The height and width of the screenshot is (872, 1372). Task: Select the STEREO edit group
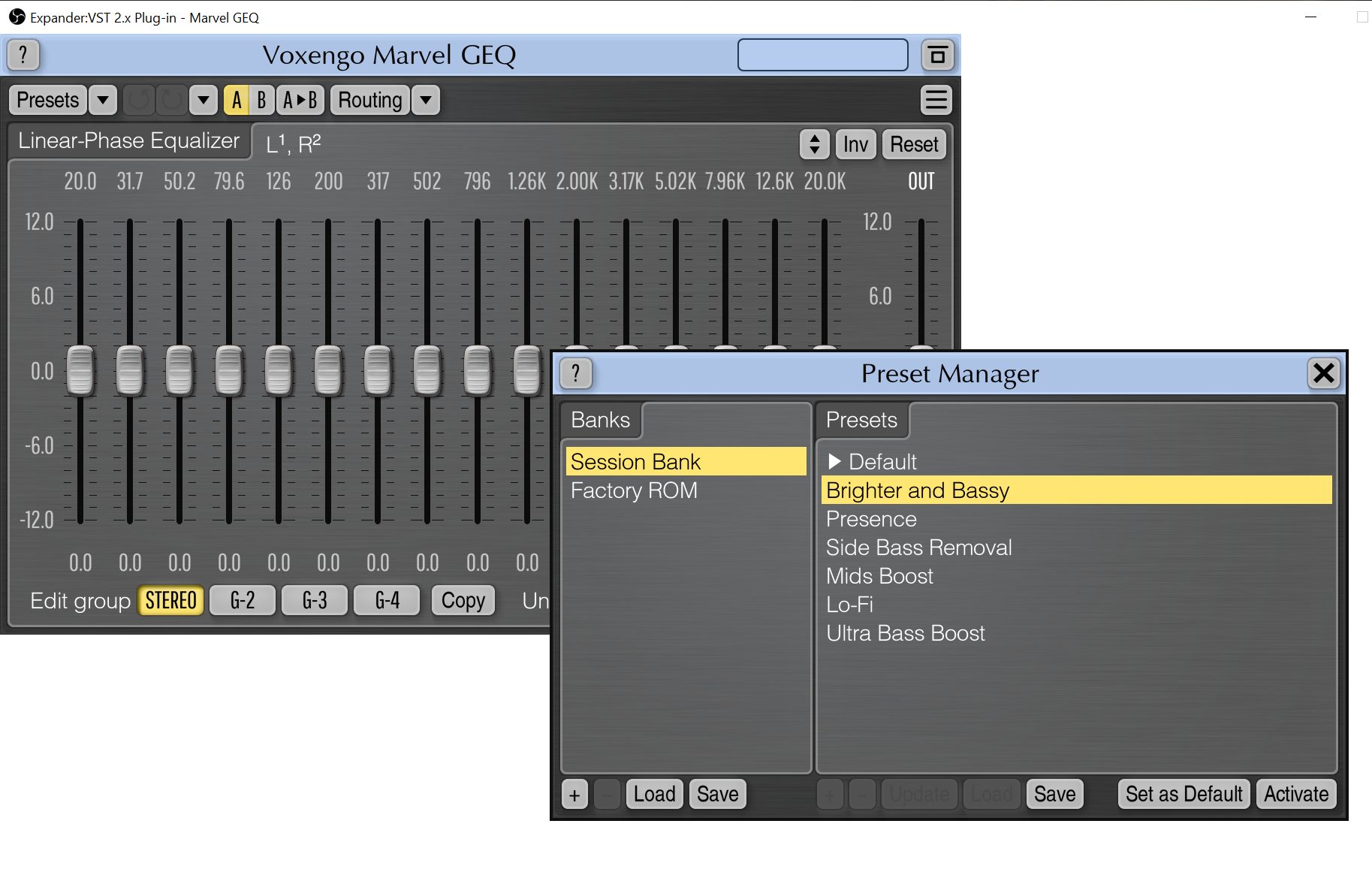click(171, 601)
